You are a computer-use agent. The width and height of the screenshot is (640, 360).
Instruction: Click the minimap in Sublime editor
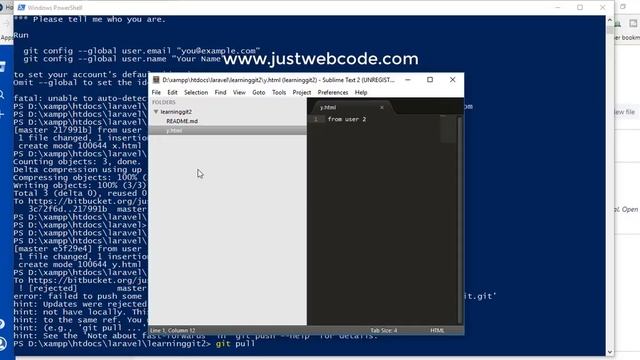448,129
